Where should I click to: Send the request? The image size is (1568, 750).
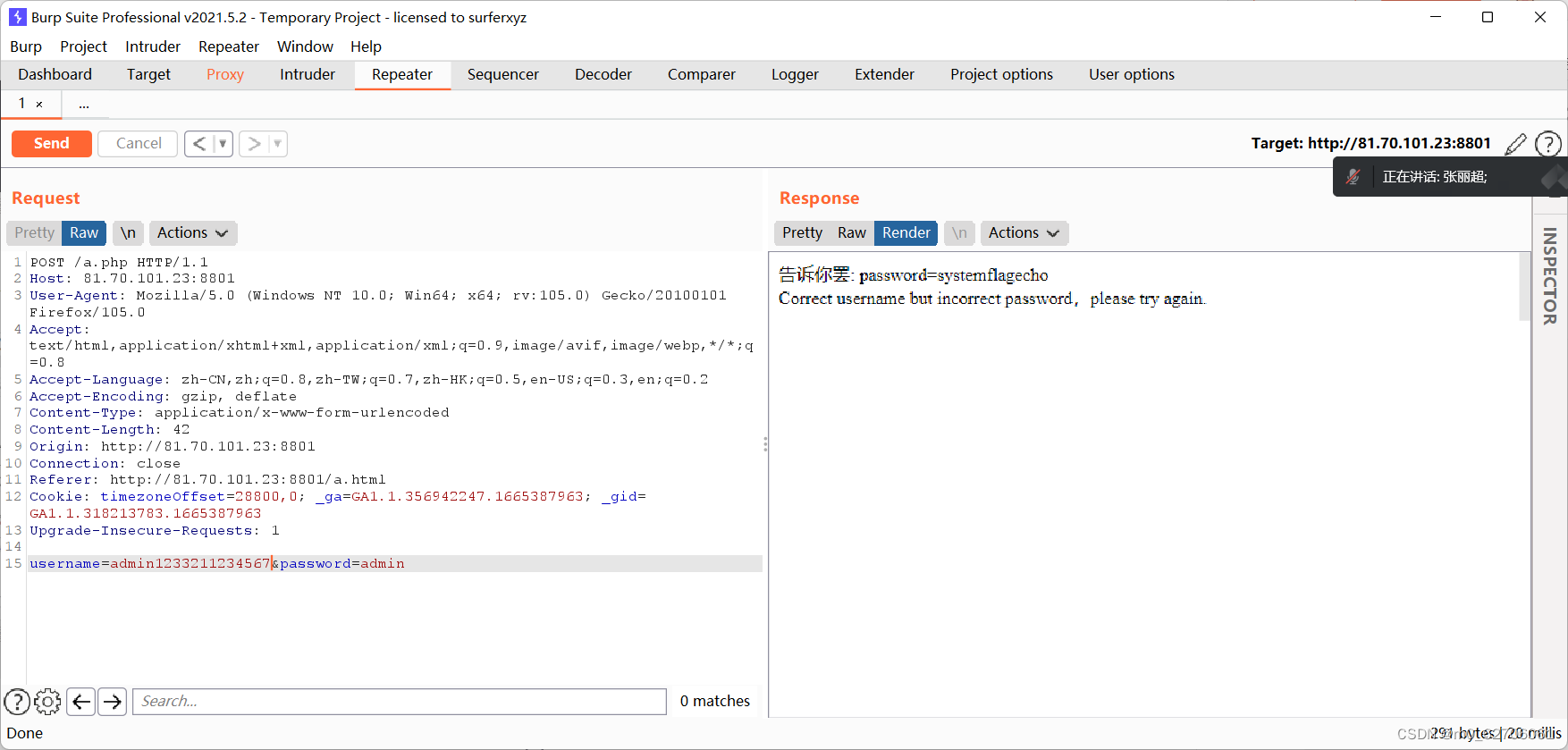point(52,144)
